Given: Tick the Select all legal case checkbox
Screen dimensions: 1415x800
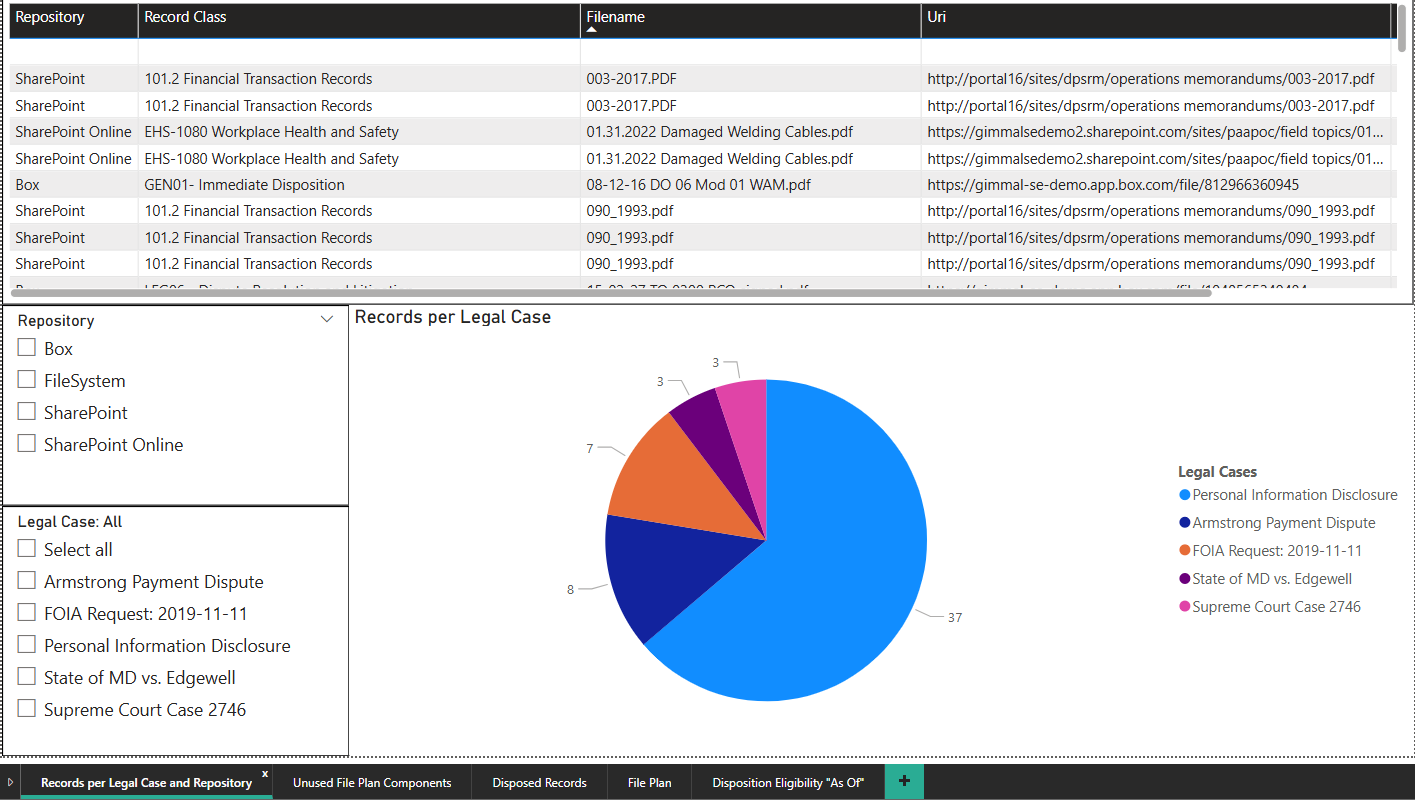Looking at the screenshot, I should pyautogui.click(x=27, y=549).
